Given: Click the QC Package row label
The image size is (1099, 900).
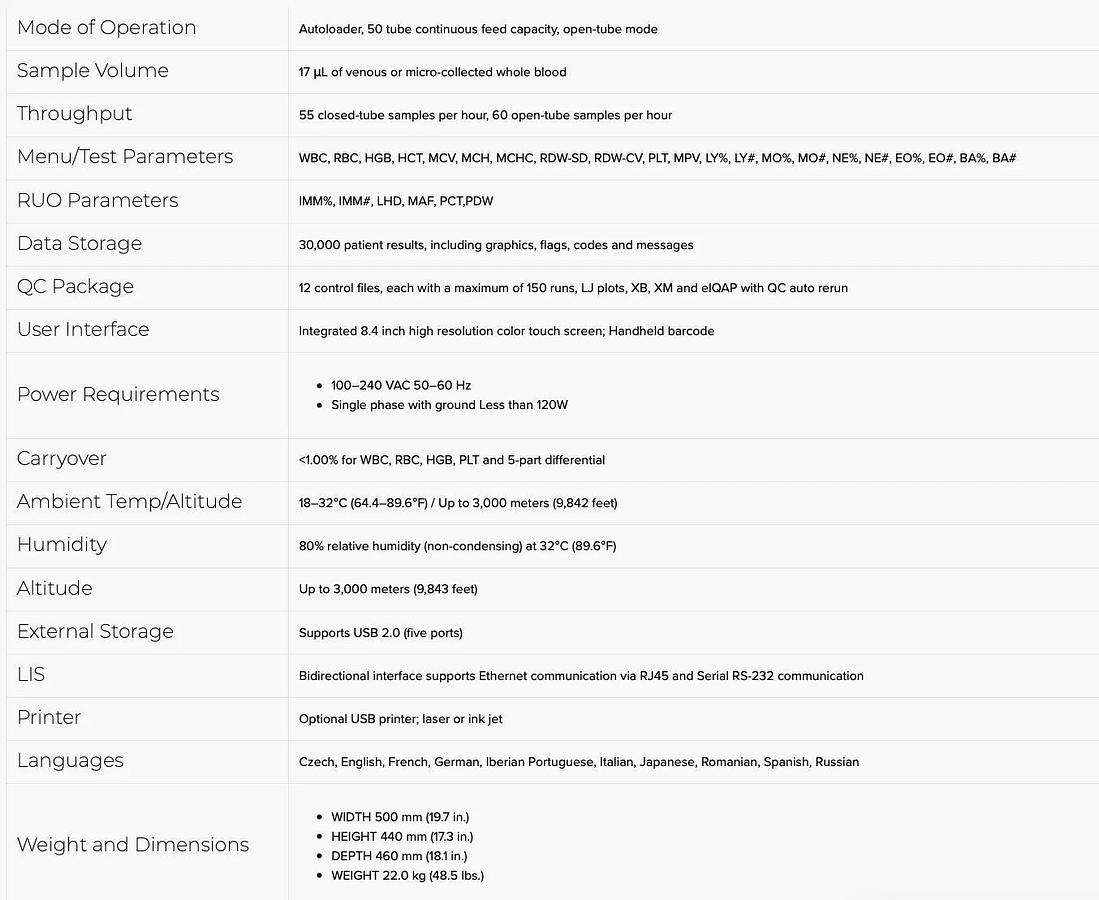Looking at the screenshot, I should pos(75,287).
